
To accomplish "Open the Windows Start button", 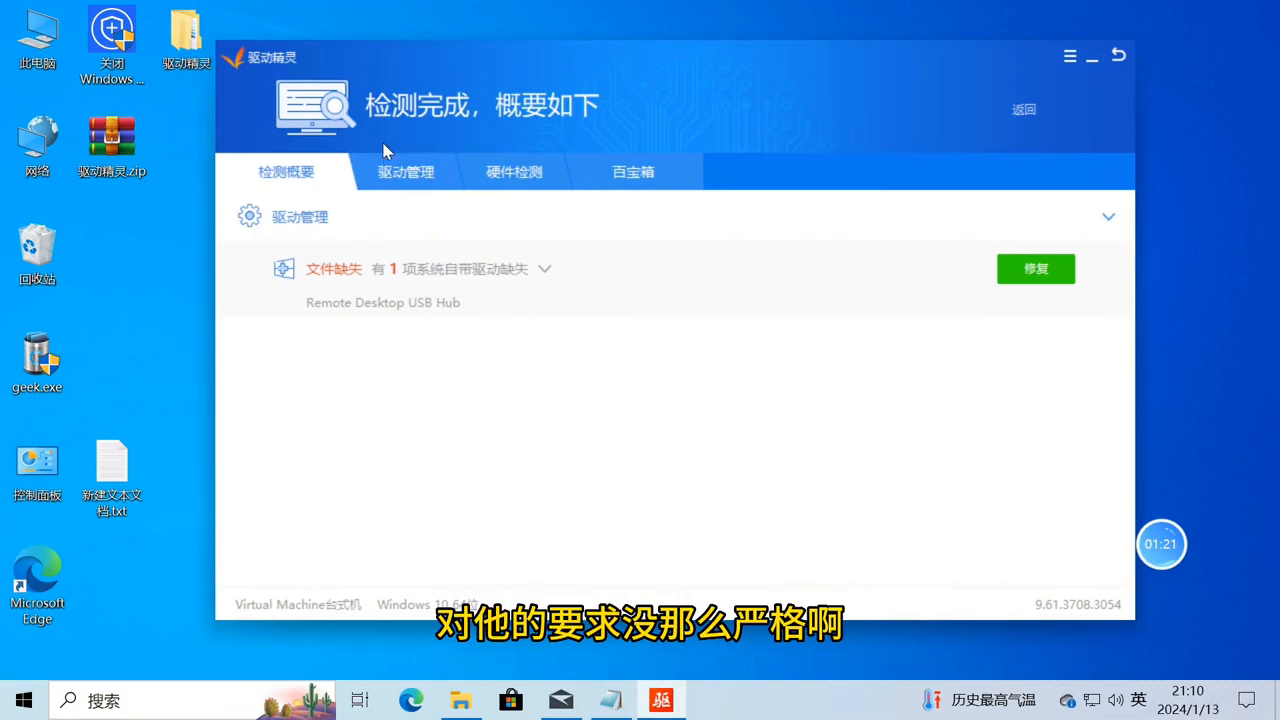I will coord(24,701).
